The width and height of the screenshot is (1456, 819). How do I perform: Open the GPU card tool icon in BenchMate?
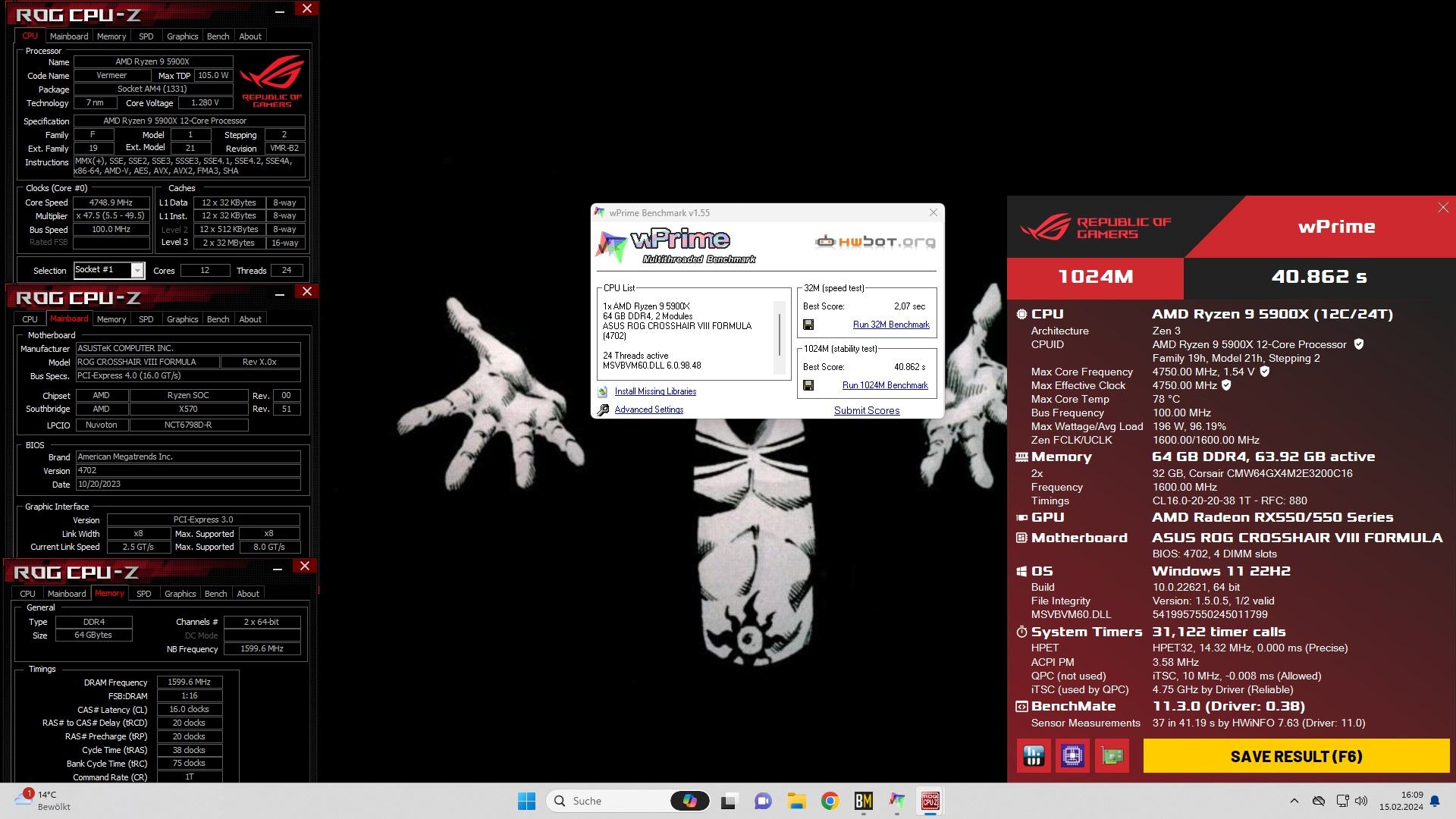click(1112, 756)
